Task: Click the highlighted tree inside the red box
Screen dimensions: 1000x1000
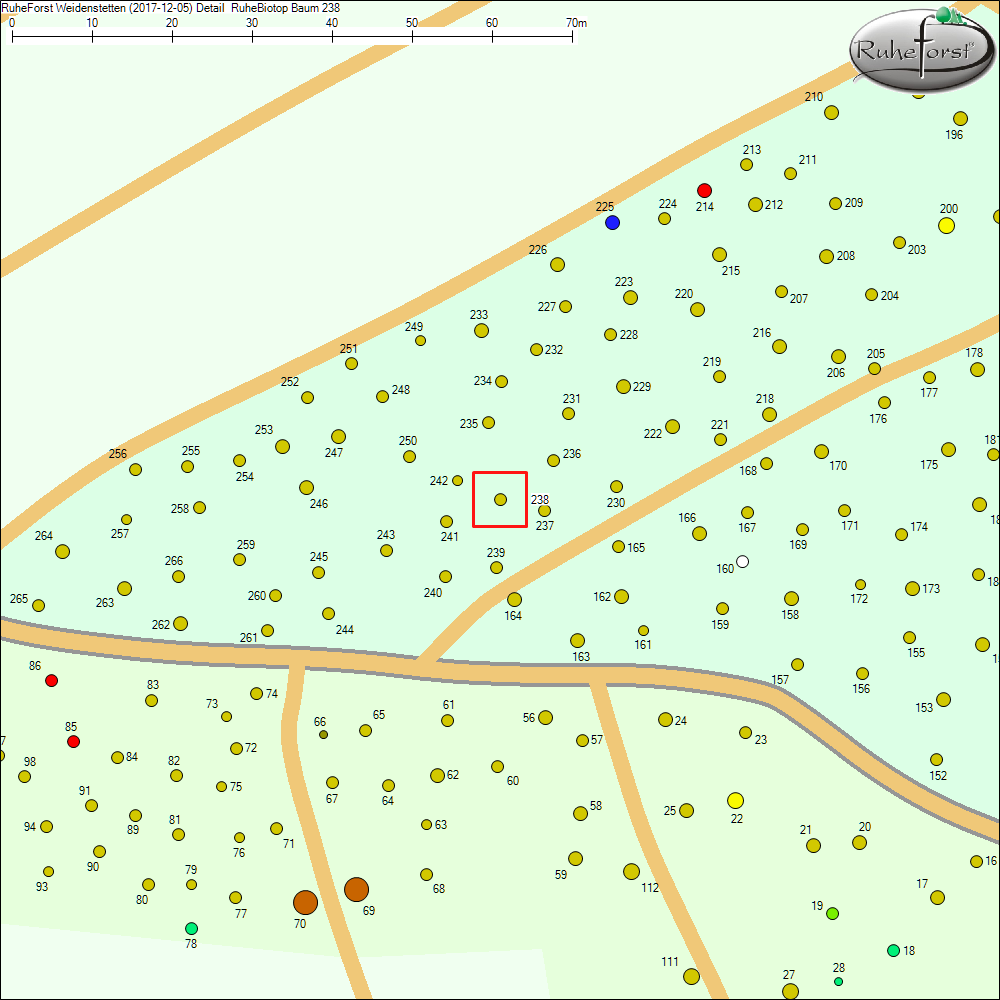Action: click(500, 499)
